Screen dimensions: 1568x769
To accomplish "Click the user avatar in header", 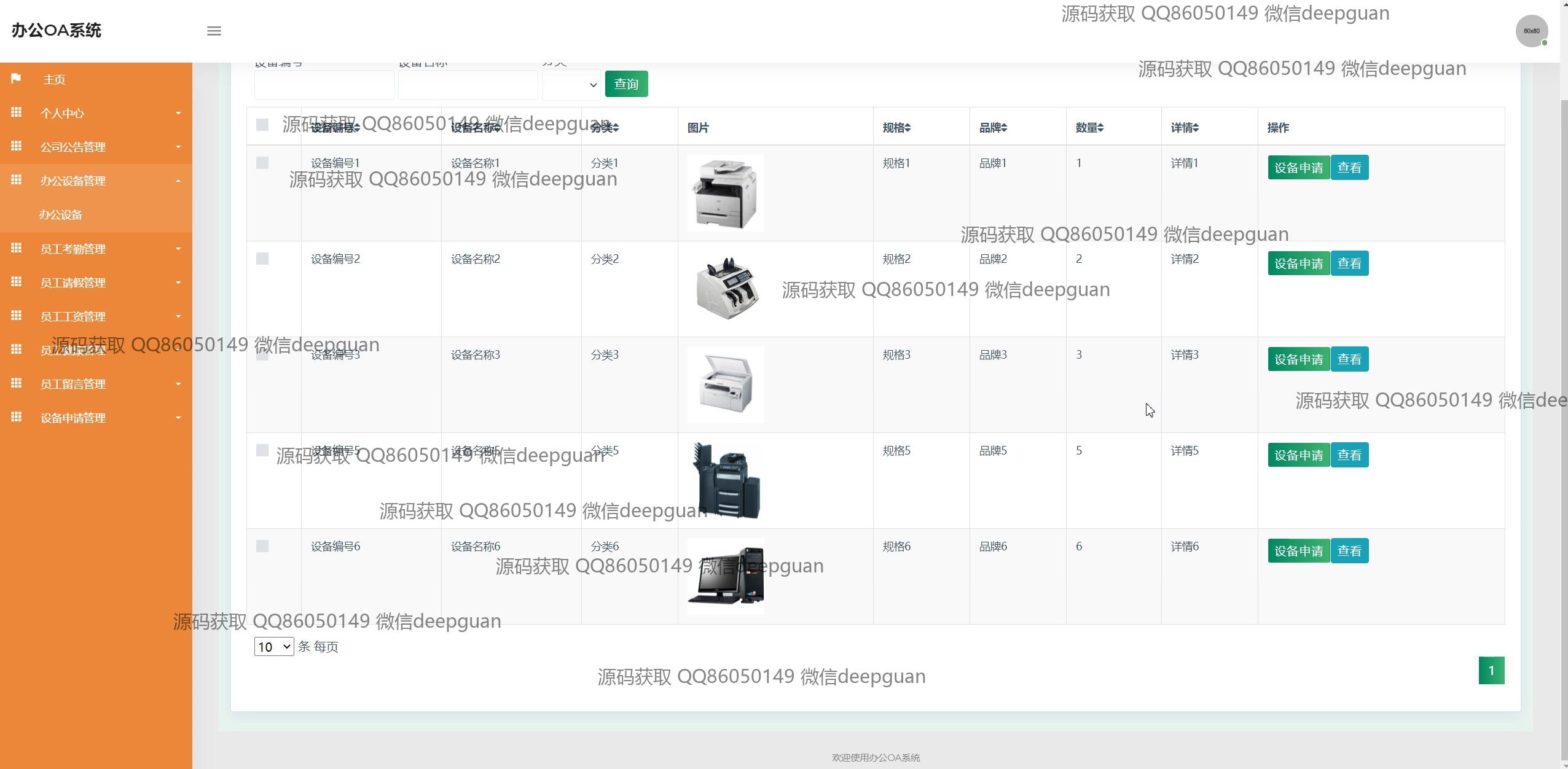I will pos(1531,31).
